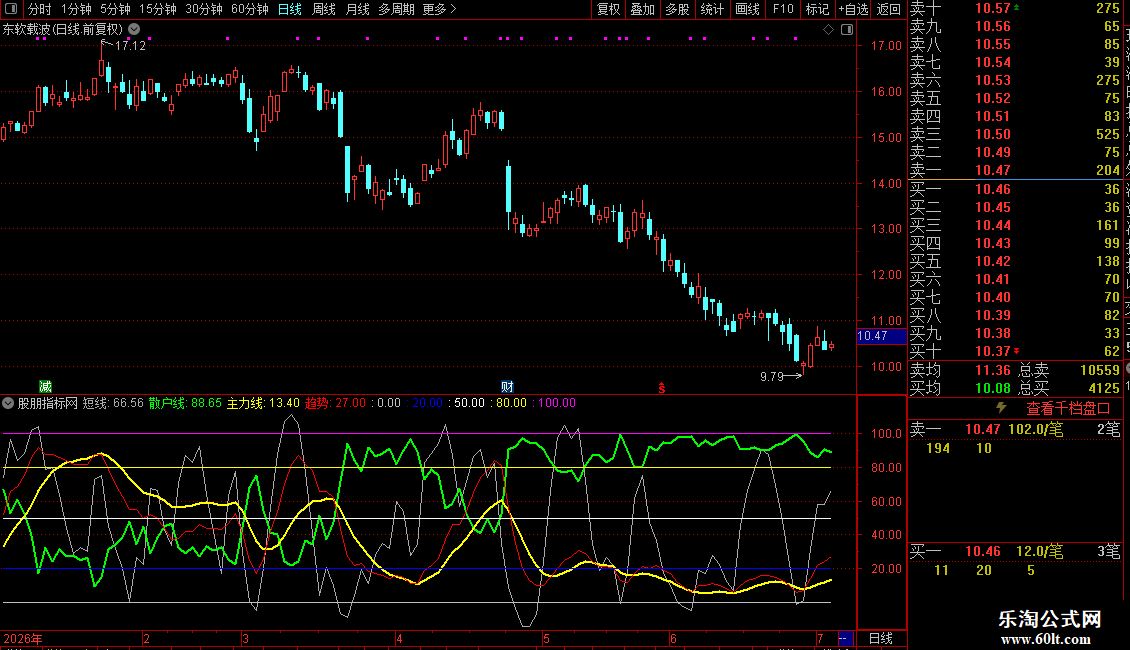Open the 统计 statistics tool
The height and width of the screenshot is (650, 1130).
tap(712, 9)
